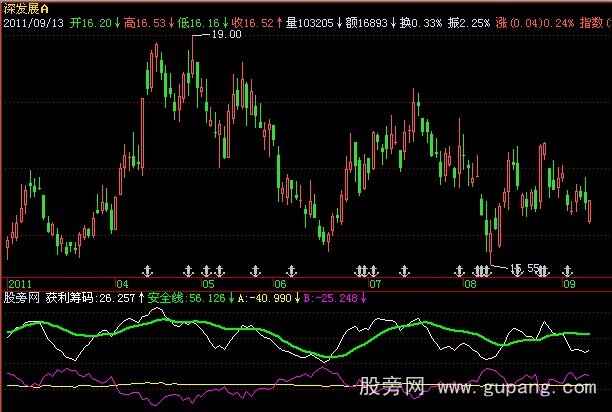This screenshot has height=412, width=612.
Task: Click the info marker just left of 05
Action: tap(188, 270)
